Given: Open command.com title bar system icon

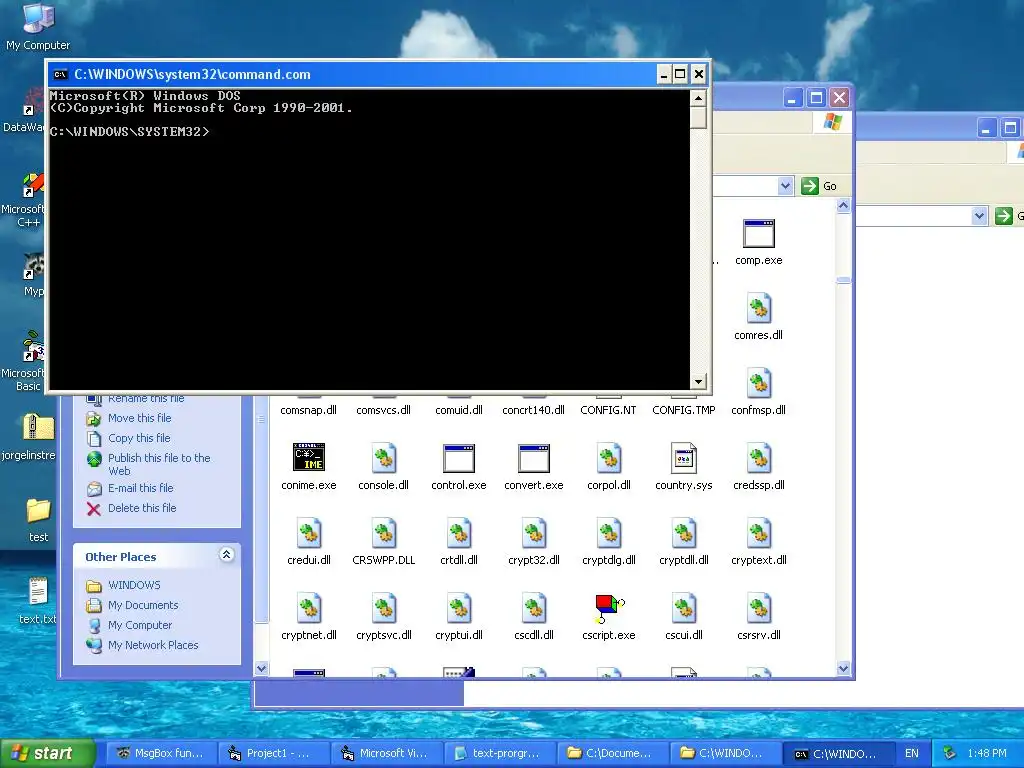Looking at the screenshot, I should [x=60, y=74].
